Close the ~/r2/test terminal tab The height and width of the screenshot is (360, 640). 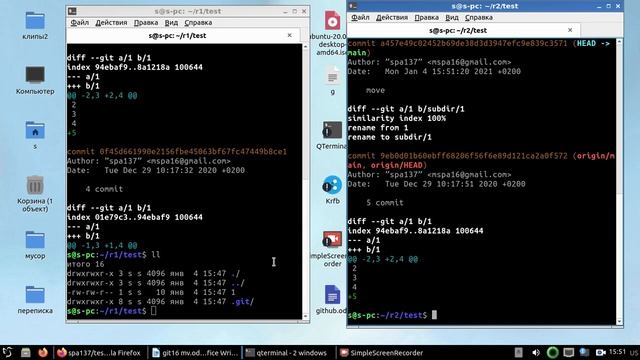[570, 30]
